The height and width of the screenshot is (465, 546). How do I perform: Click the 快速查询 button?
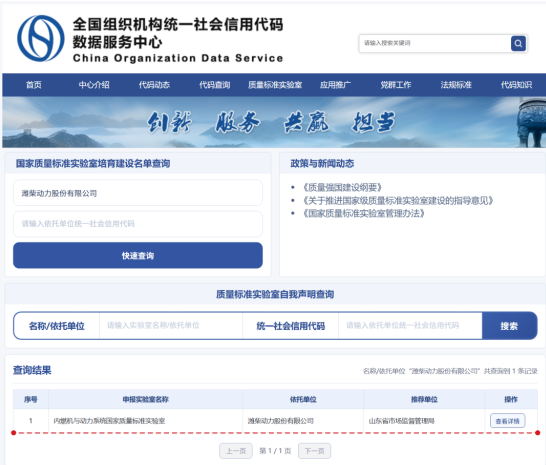[x=138, y=255]
